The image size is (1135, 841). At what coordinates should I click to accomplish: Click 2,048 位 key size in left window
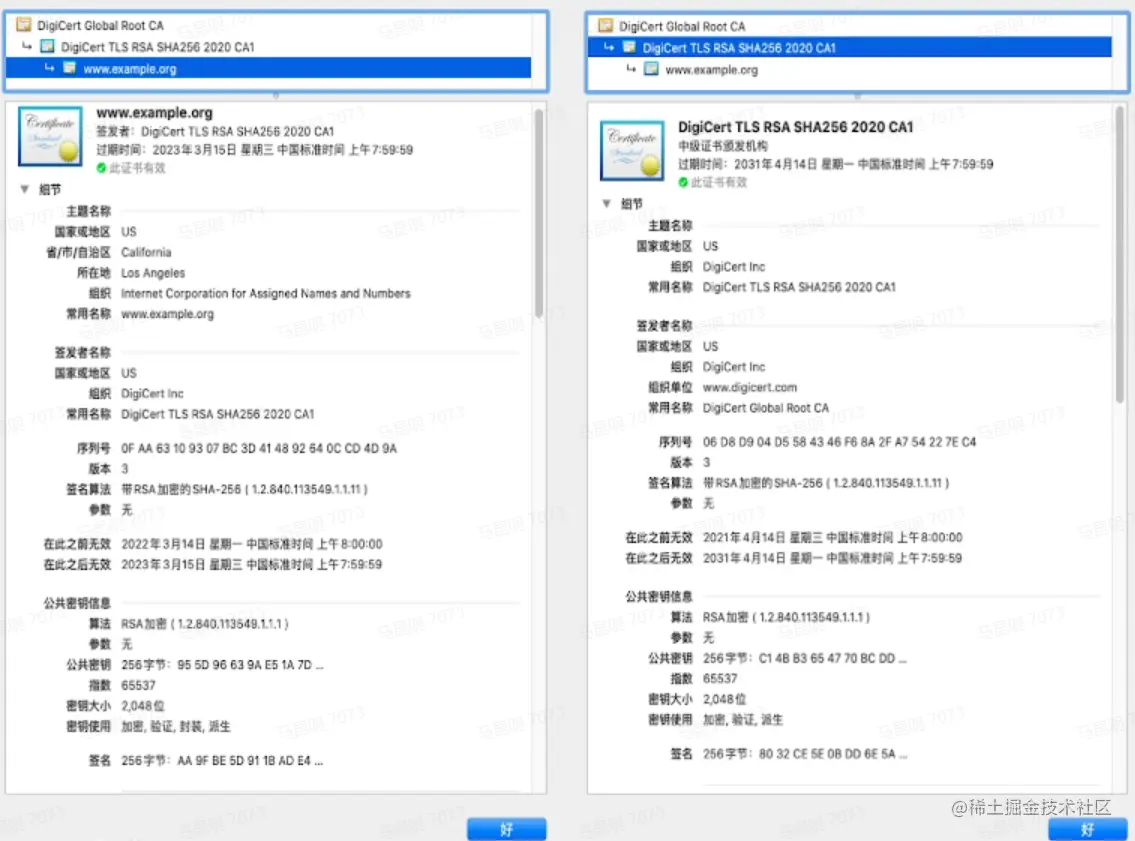pyautogui.click(x=143, y=706)
